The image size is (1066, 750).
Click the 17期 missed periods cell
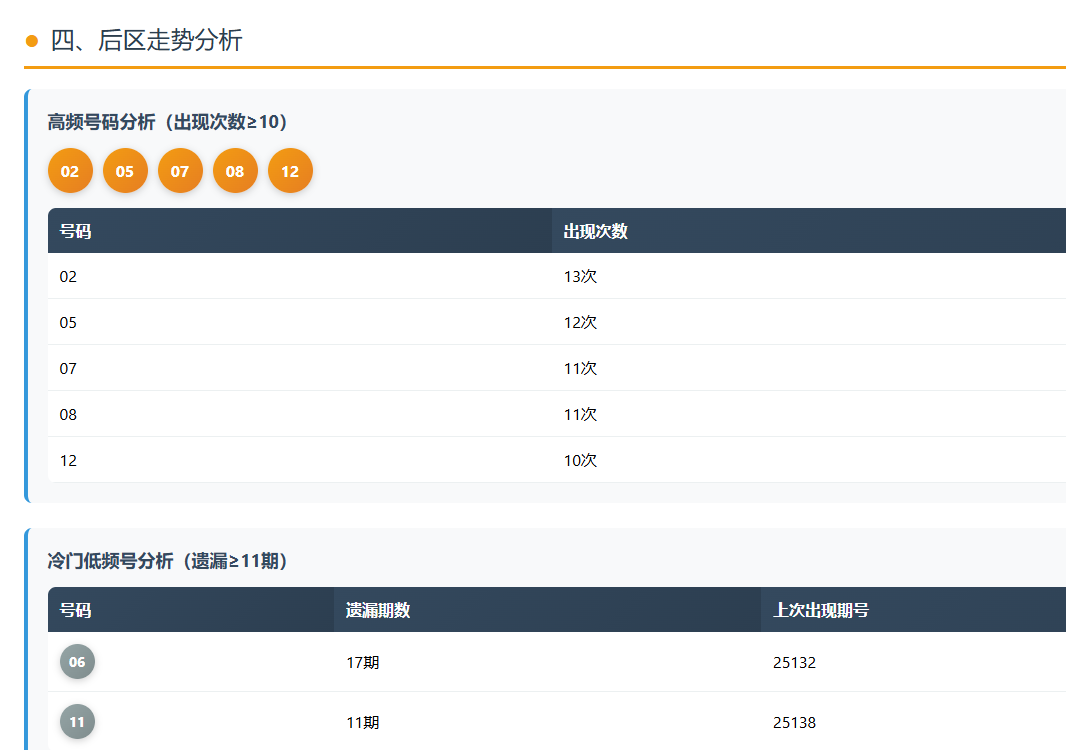click(x=362, y=663)
